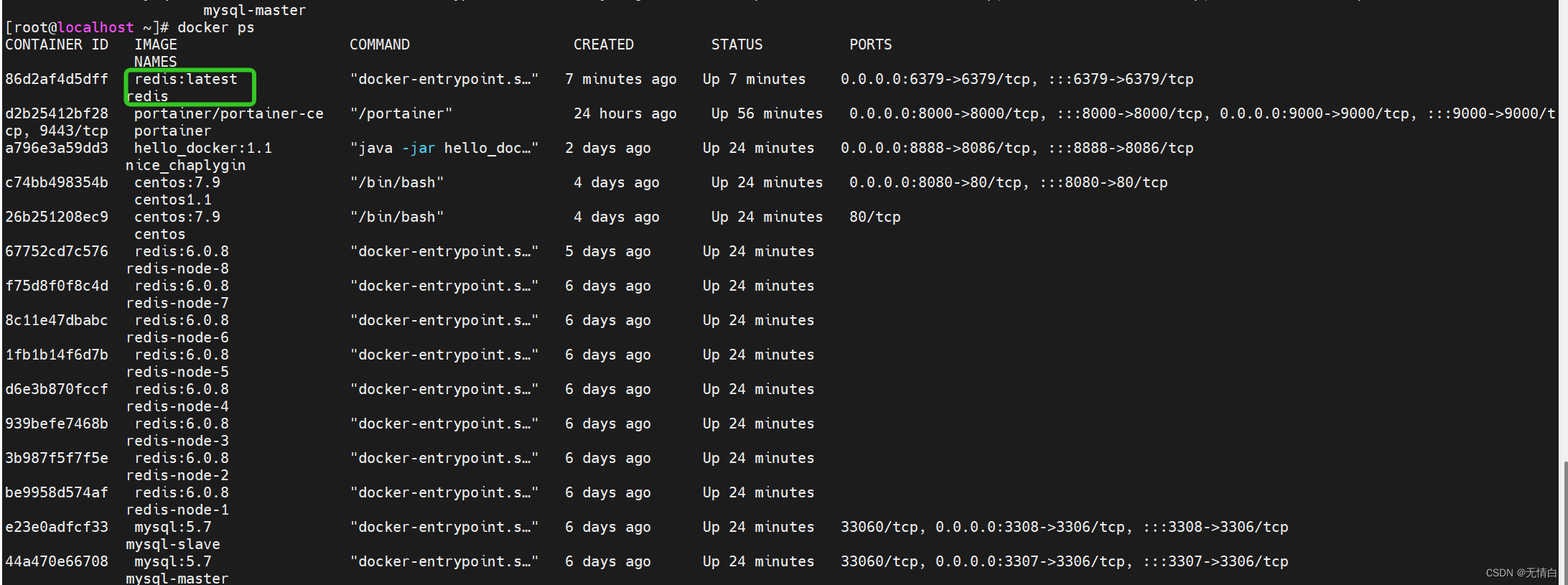1568x585 pixels.
Task: Click the CREATED column header
Action: 604,45
